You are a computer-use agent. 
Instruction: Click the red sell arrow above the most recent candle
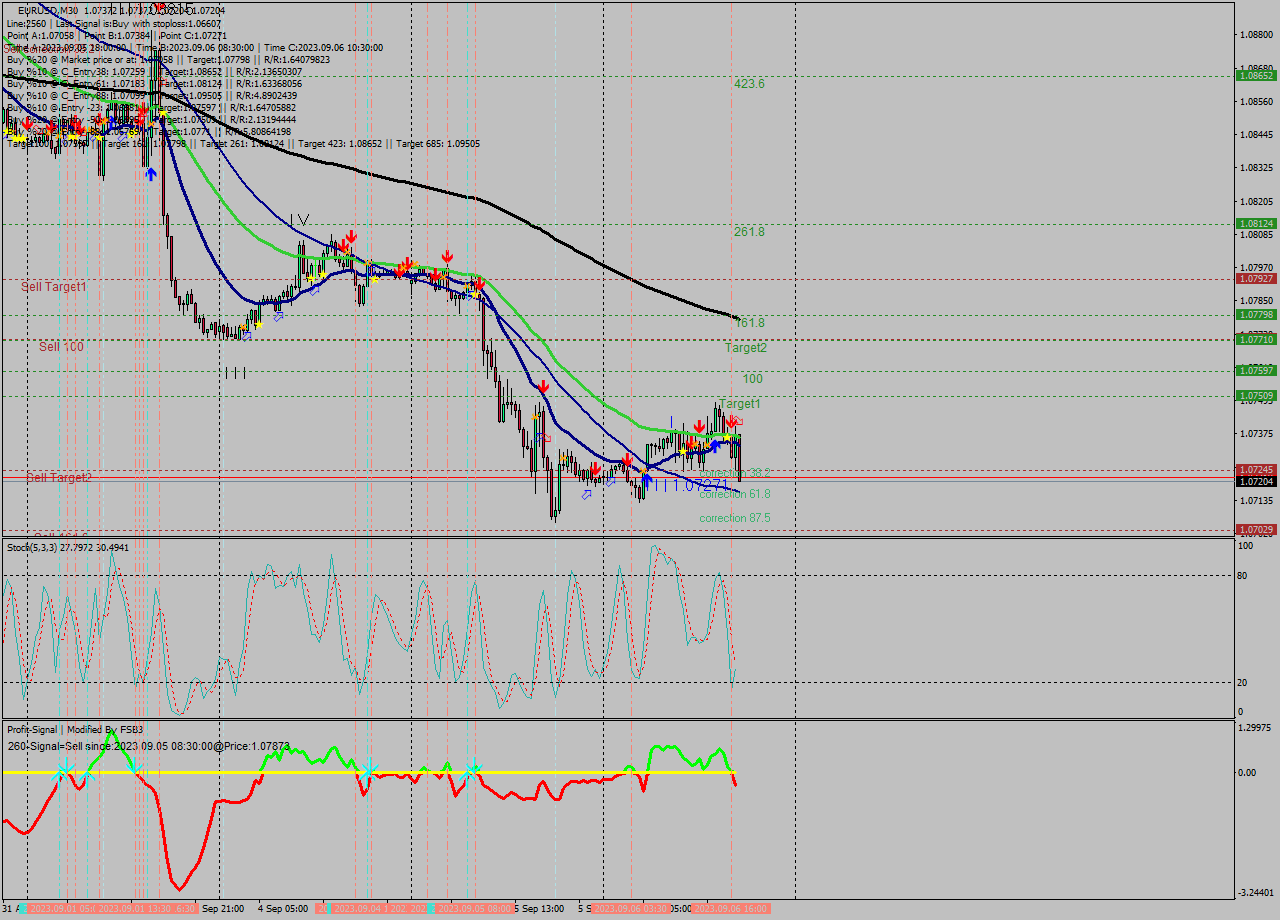point(731,422)
